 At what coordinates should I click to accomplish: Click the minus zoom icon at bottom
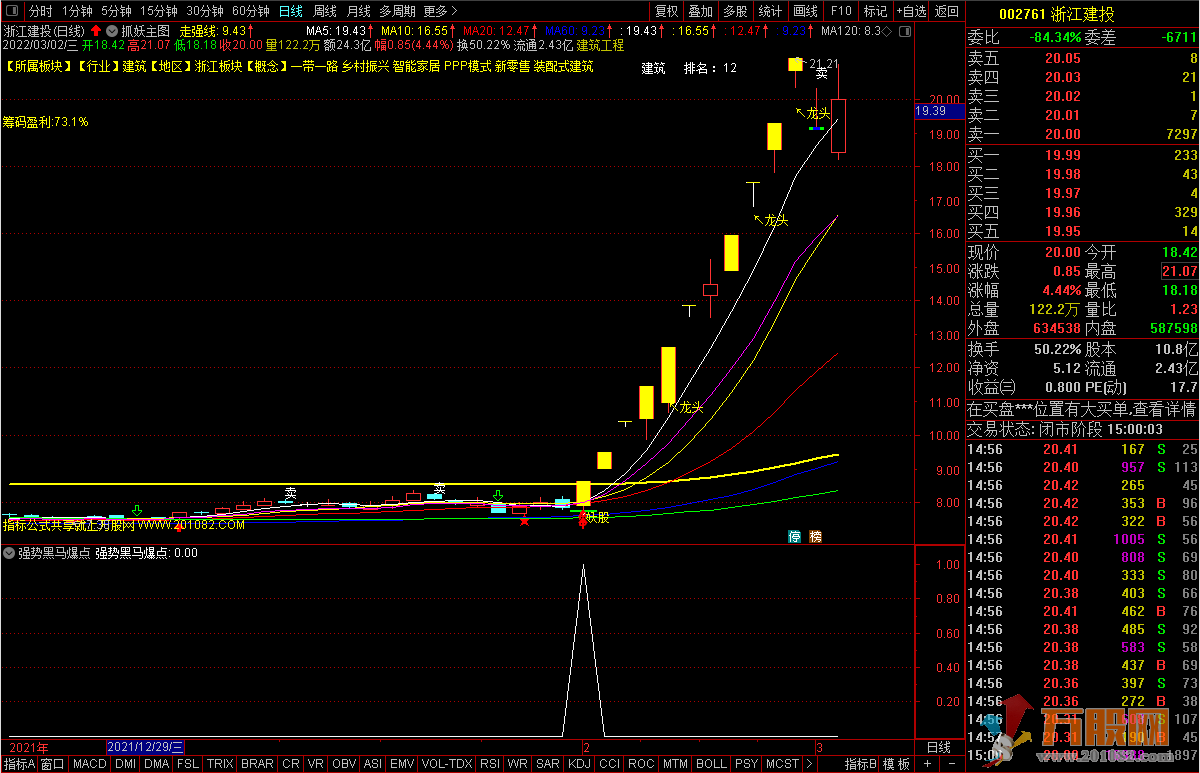click(x=953, y=764)
